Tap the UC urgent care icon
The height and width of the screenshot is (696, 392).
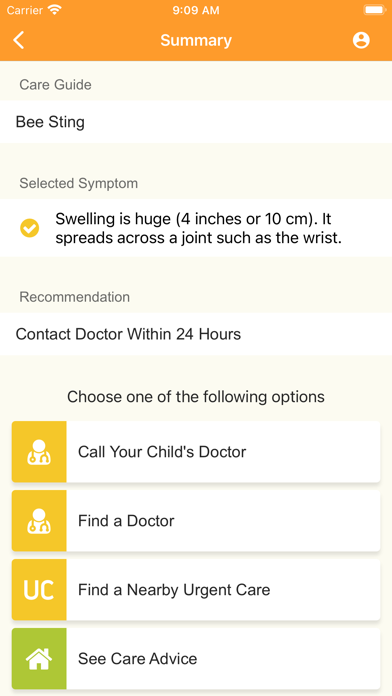[39, 589]
